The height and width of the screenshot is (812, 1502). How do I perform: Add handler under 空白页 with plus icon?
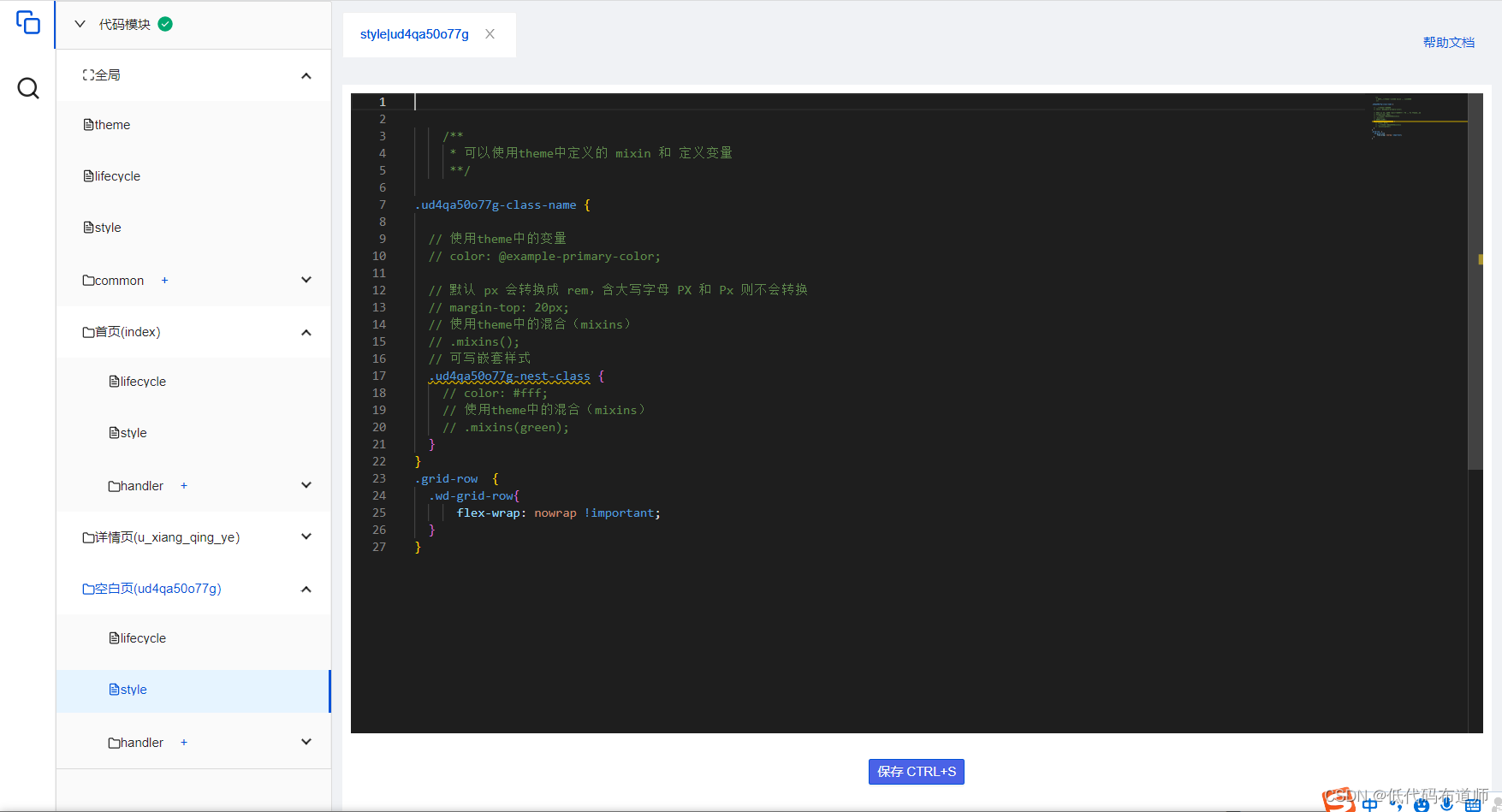click(183, 743)
